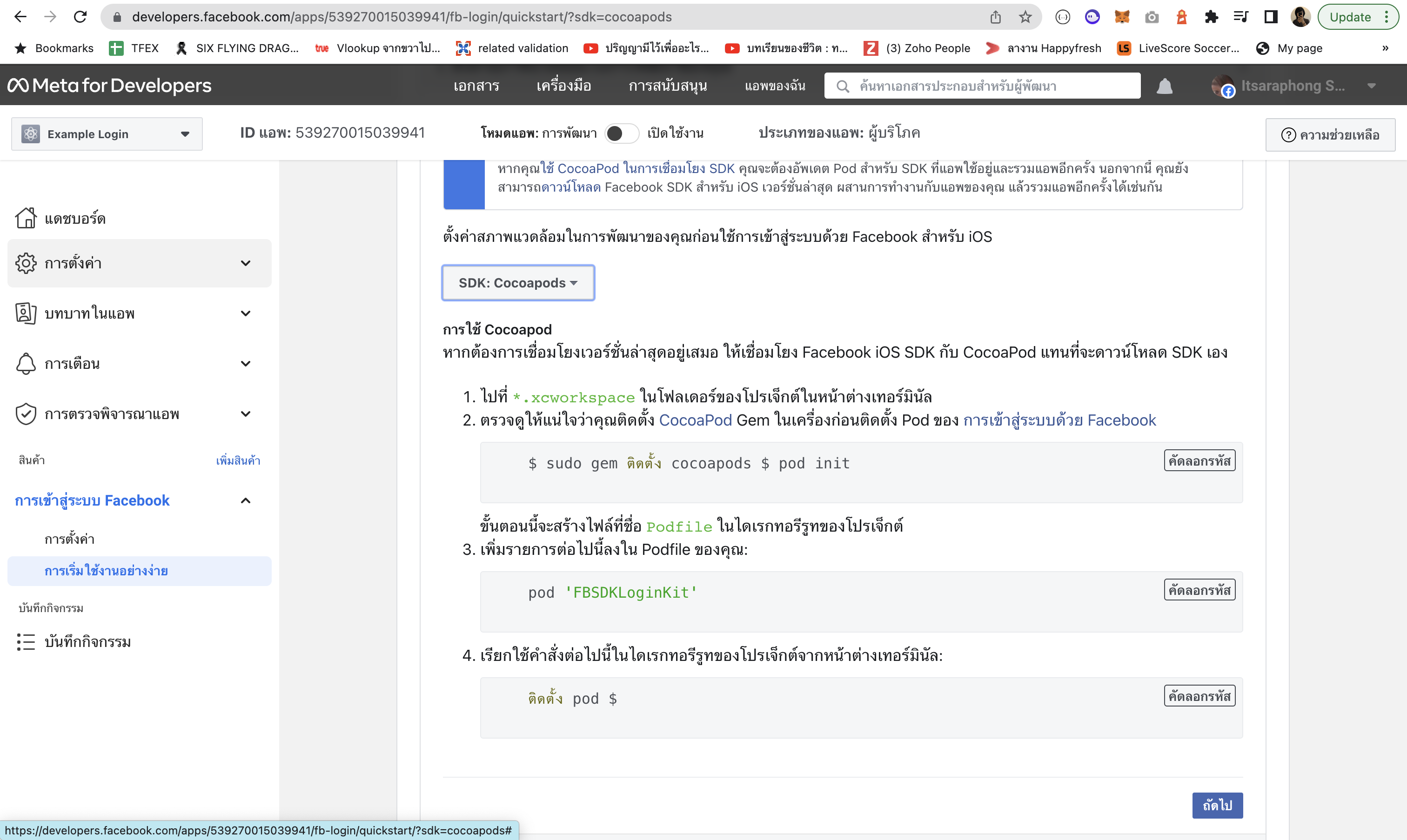This screenshot has width=1407, height=840.
Task: Open the MetaMask fox extension
Action: click(x=1122, y=17)
